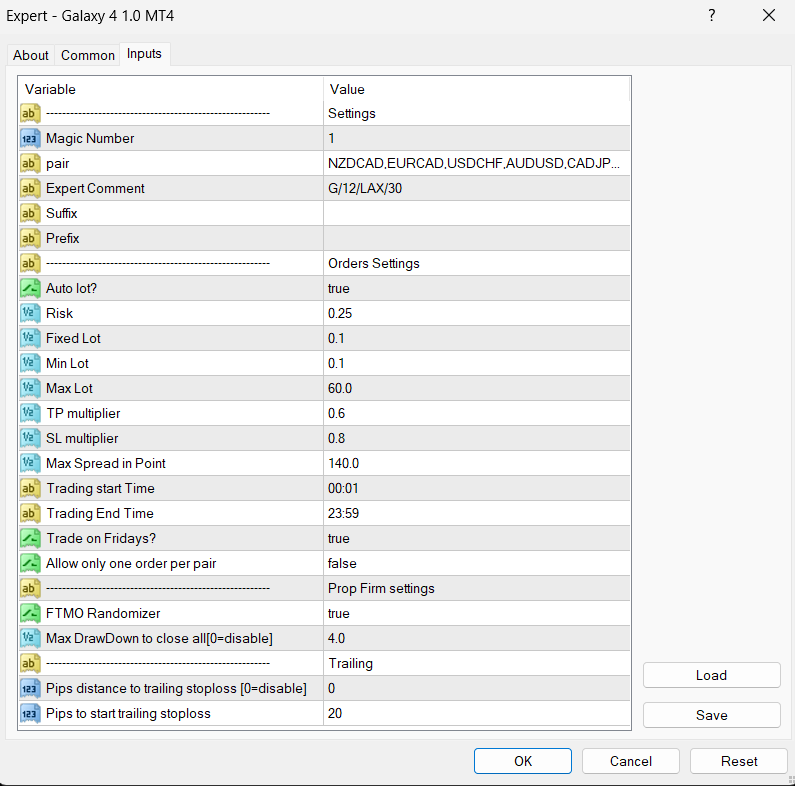Click the integer icon beside Magic Number
795x786 pixels.
29,138
